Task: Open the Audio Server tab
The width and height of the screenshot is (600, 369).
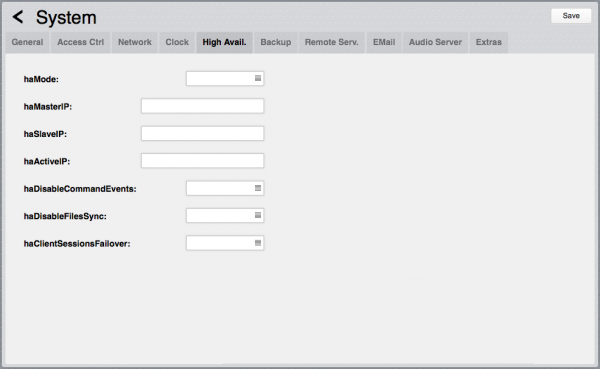Action: pyautogui.click(x=435, y=42)
